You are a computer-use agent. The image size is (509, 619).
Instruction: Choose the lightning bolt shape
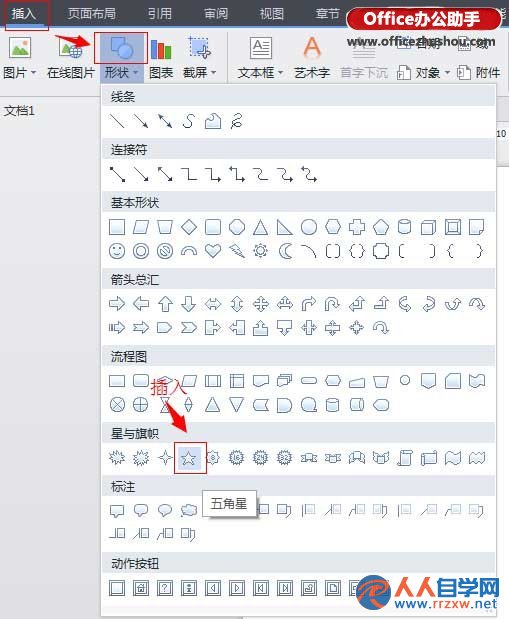(x=237, y=251)
